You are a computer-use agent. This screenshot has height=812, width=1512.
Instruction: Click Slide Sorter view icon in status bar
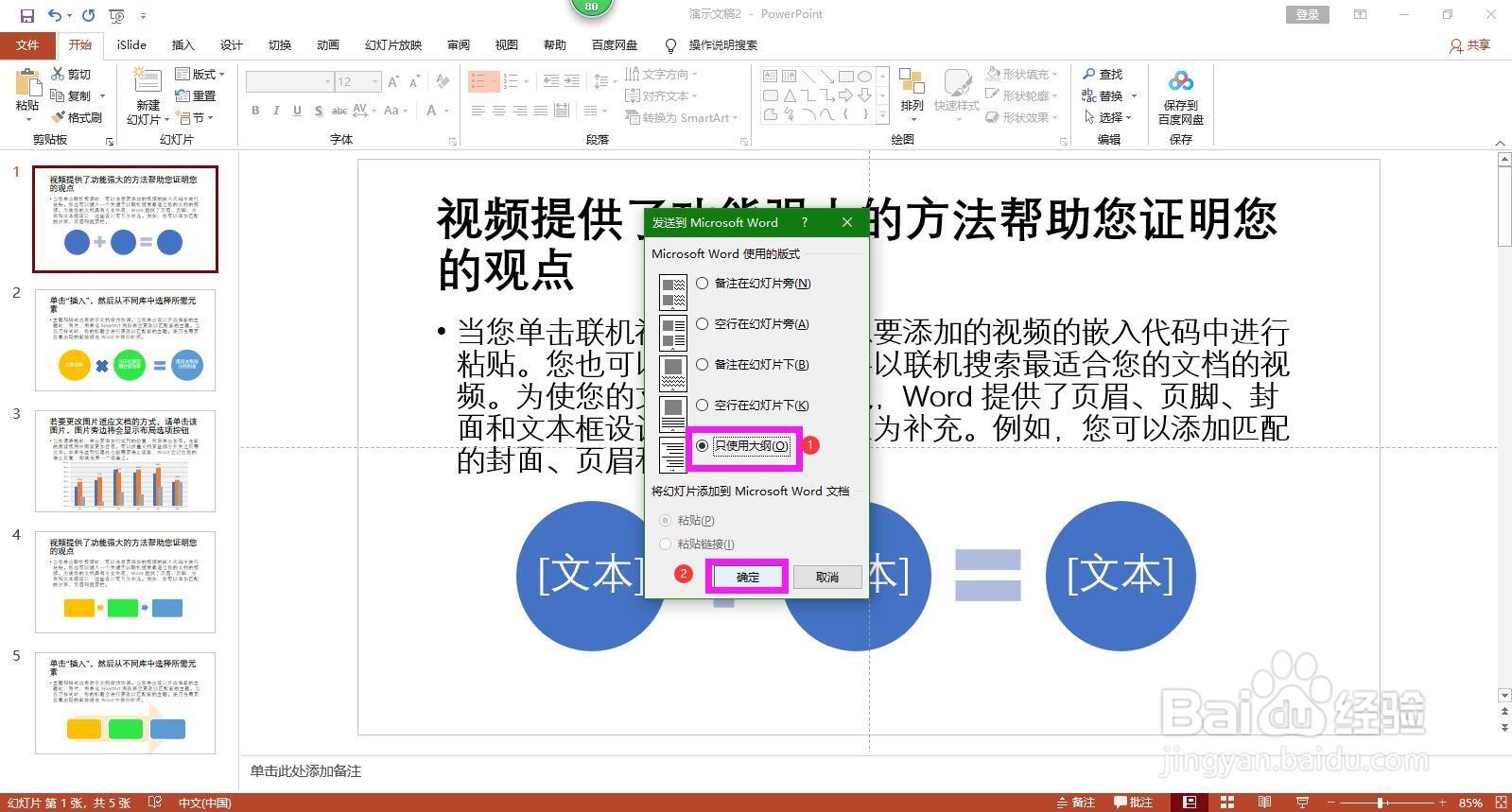(x=1227, y=803)
